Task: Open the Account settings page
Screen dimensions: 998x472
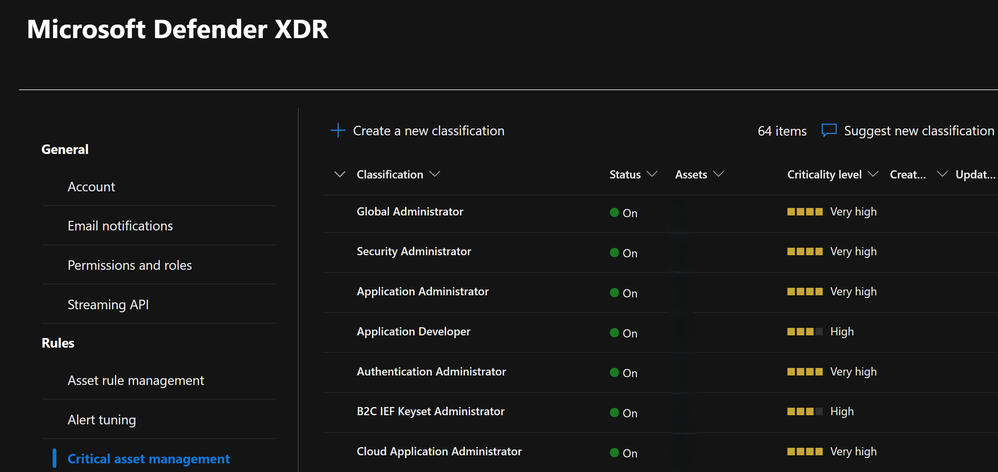Action: [x=91, y=186]
